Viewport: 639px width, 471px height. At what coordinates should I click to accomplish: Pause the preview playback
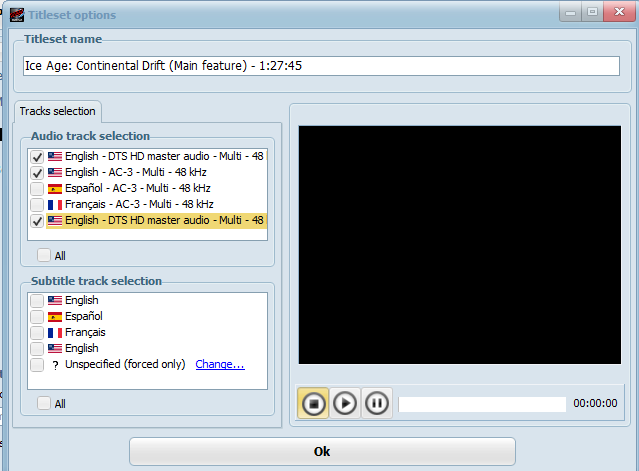tap(377, 403)
